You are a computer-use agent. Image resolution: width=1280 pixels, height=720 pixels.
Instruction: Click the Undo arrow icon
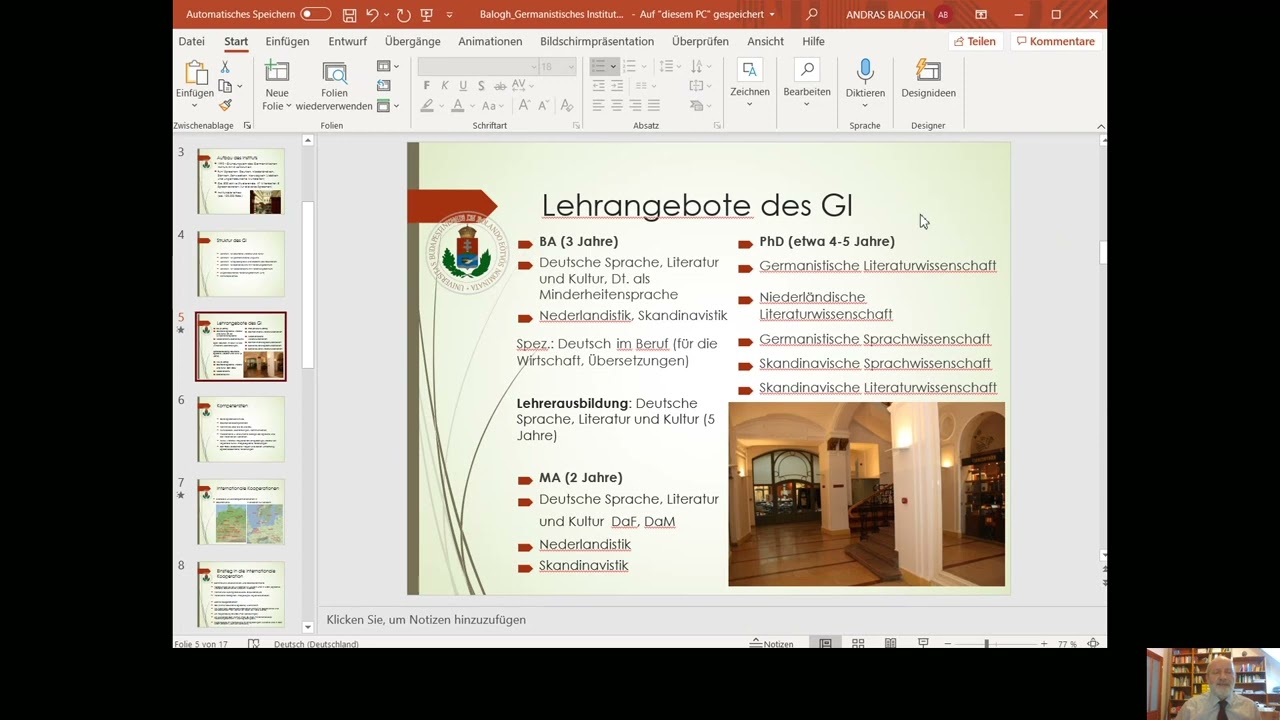point(372,15)
